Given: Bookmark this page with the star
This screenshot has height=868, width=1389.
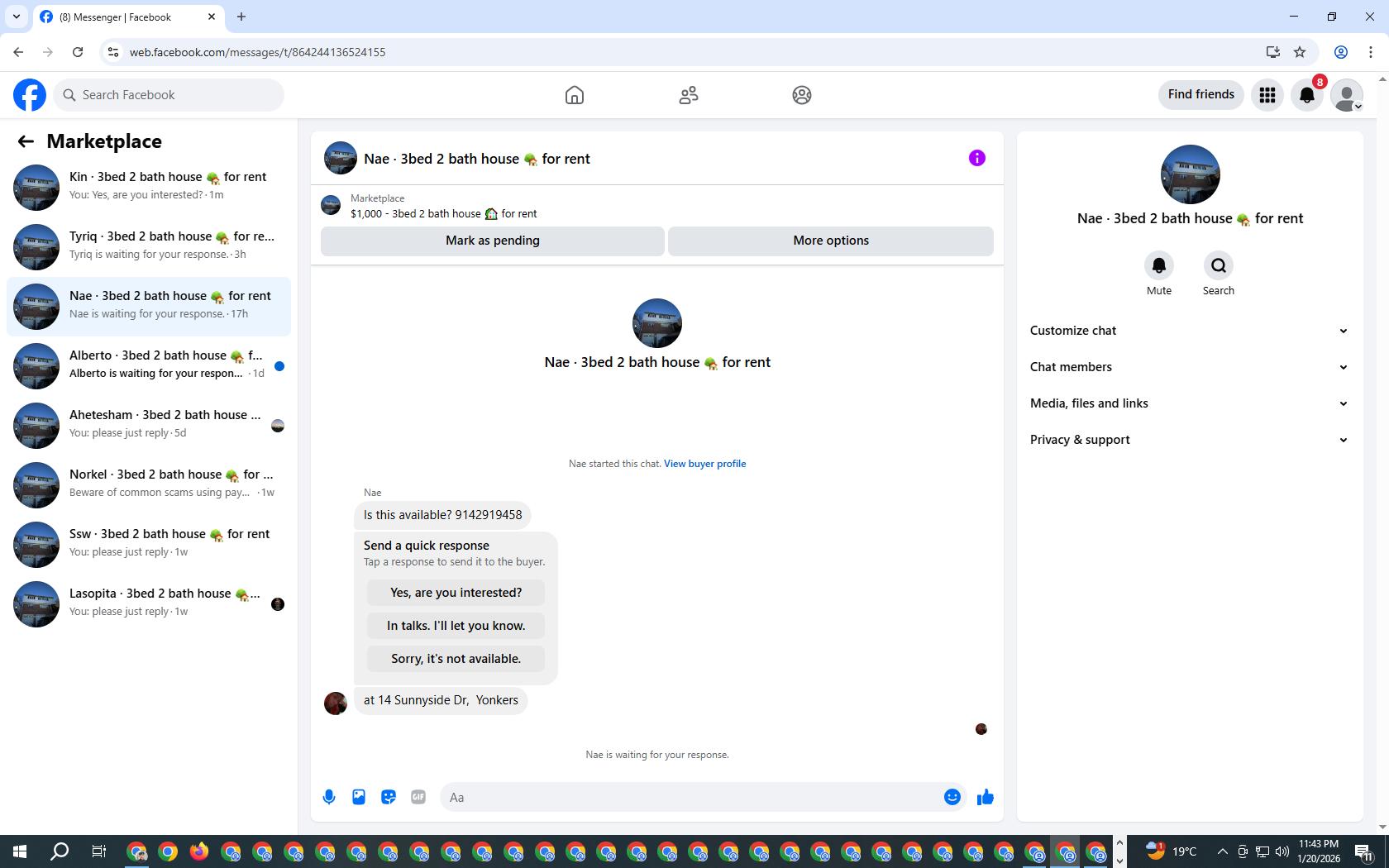Looking at the screenshot, I should coord(1300,52).
